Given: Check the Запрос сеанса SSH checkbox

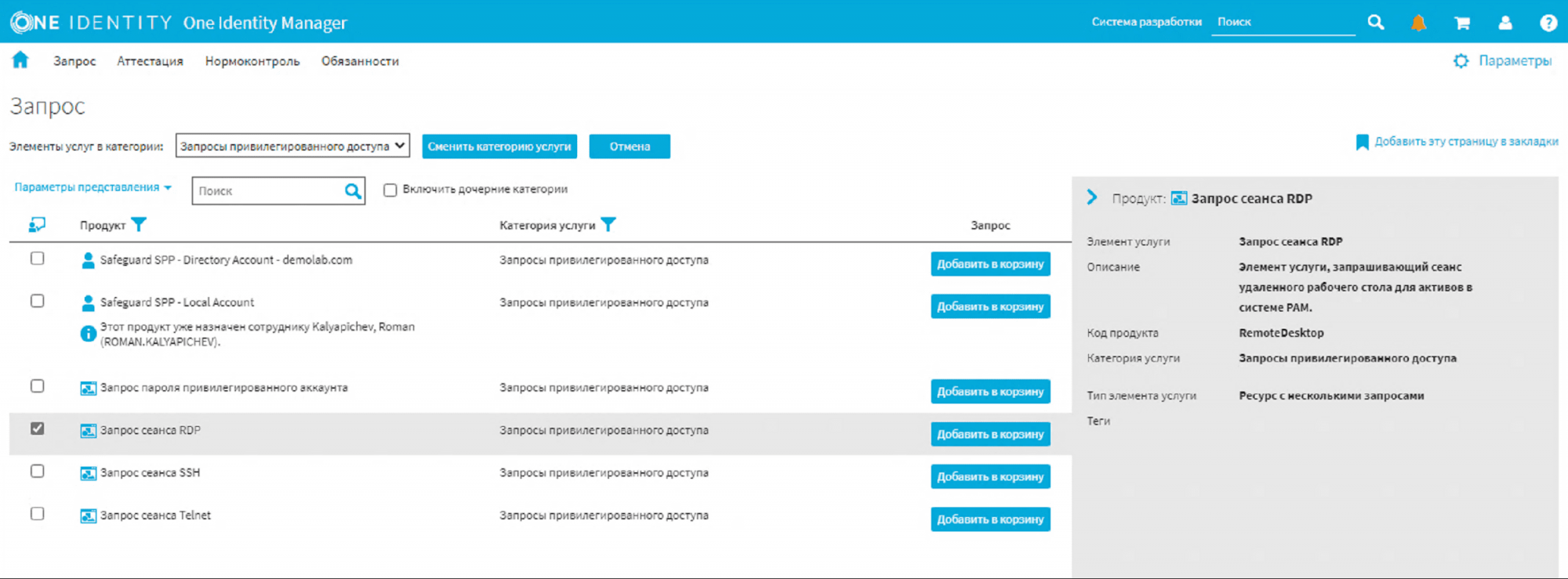Looking at the screenshot, I should [38, 471].
